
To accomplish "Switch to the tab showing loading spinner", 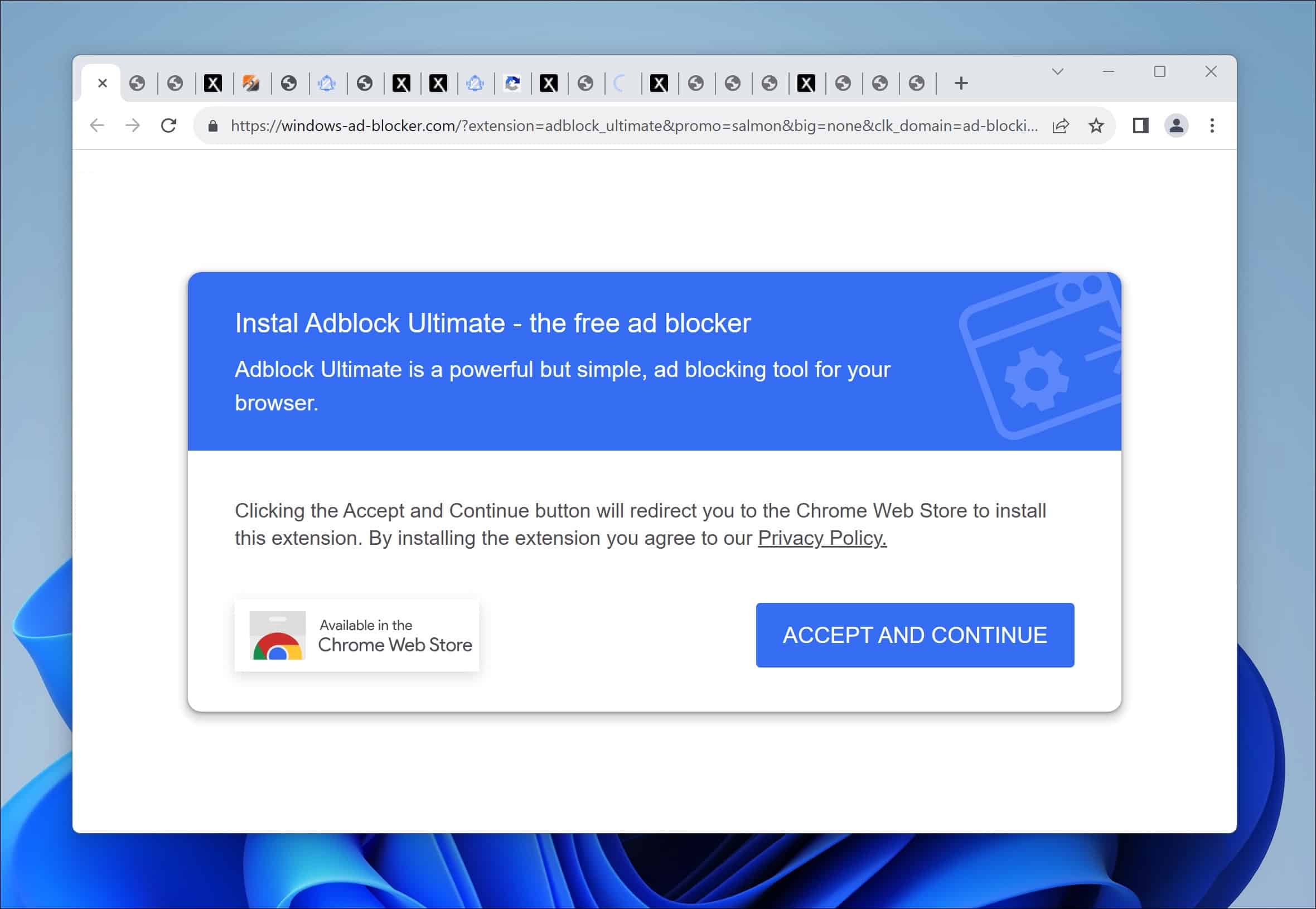I will click(621, 84).
